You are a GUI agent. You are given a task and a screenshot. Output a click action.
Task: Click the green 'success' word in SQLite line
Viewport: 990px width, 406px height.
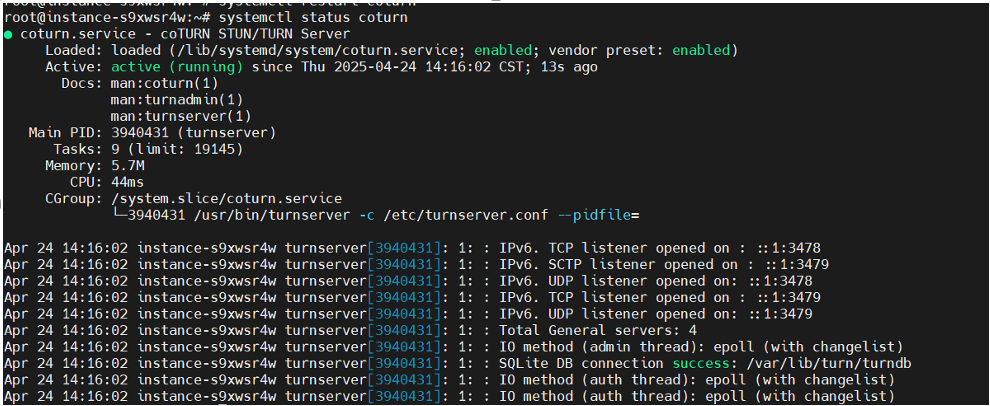[701, 363]
